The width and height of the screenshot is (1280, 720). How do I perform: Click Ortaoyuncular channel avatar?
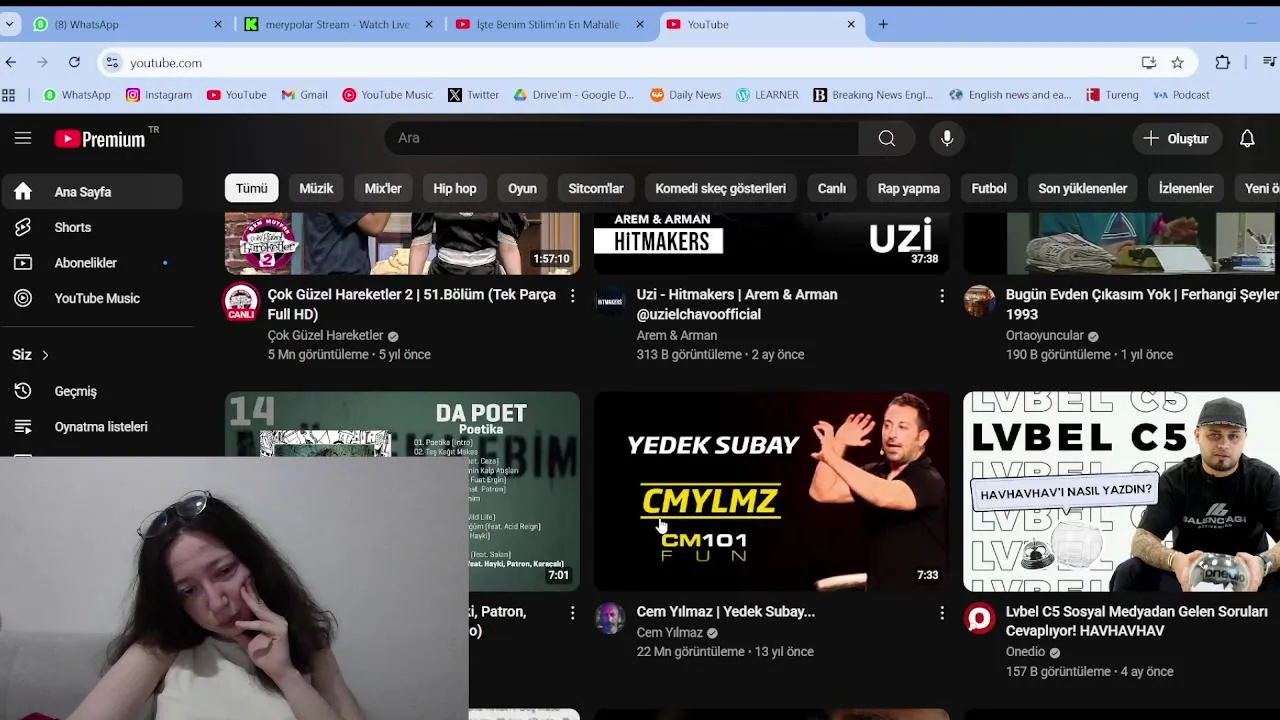979,302
